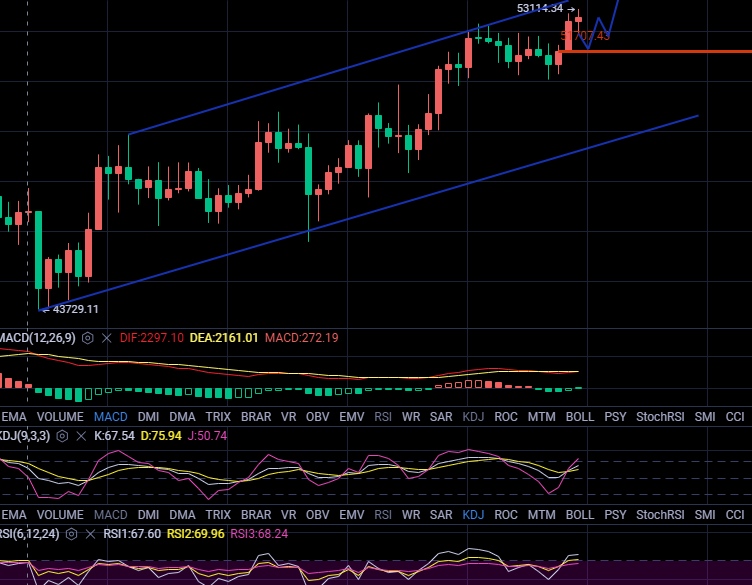Select WR in the indicator row above KDJ panel

point(411,417)
